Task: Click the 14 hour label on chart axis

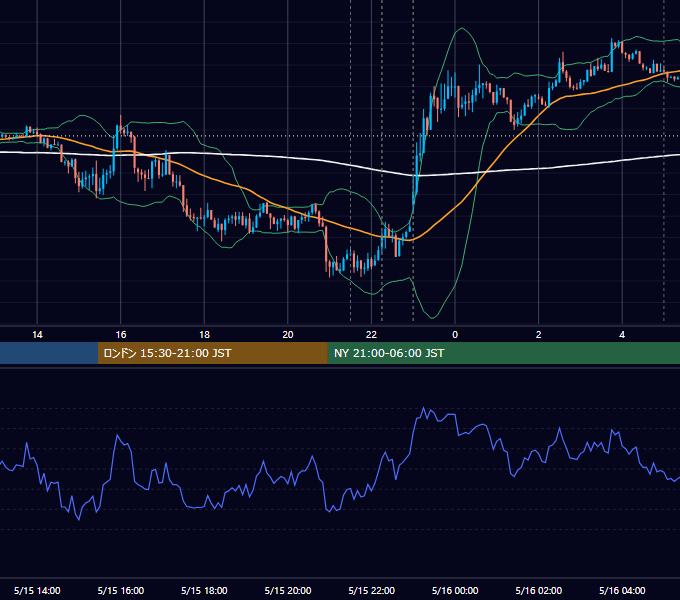Action: point(37,335)
